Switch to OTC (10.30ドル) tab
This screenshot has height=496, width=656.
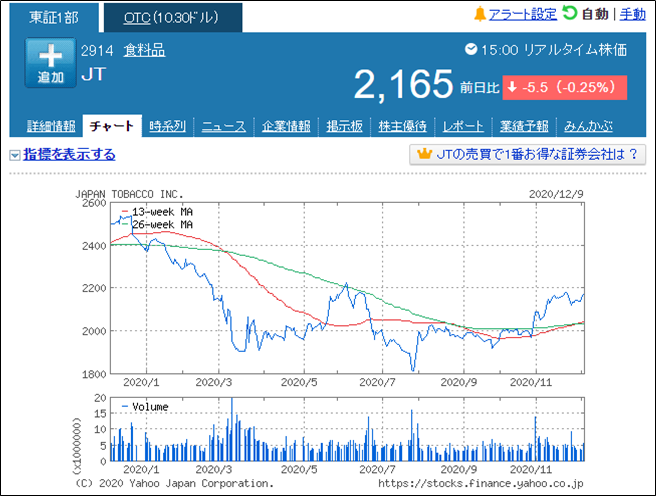173,18
